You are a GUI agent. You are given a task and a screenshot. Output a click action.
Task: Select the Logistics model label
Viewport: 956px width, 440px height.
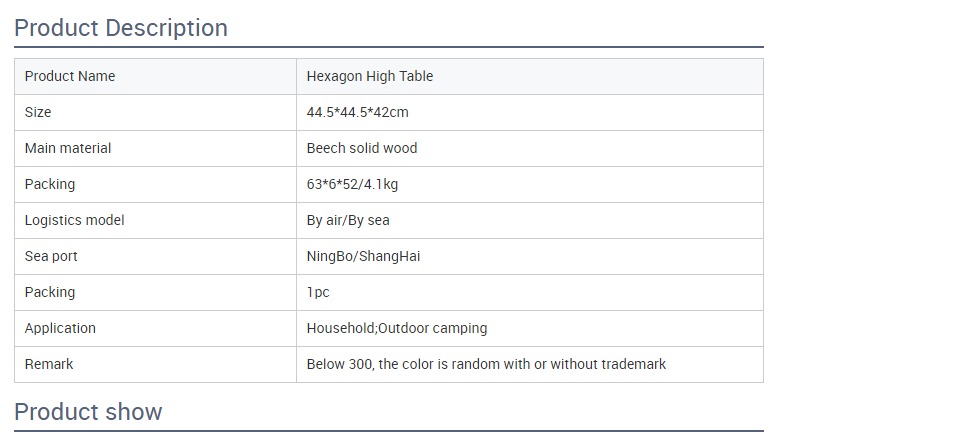(x=74, y=220)
